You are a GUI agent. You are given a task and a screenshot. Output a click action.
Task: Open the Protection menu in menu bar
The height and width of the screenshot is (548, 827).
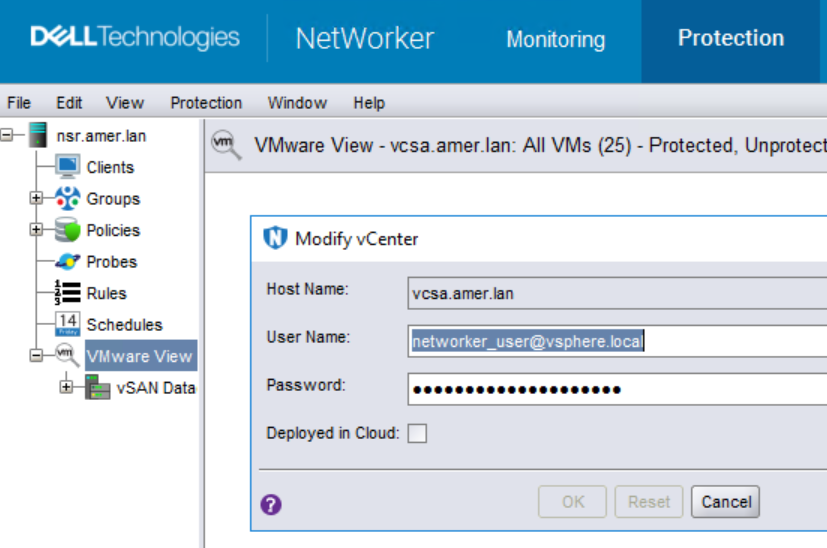pyautogui.click(x=206, y=102)
